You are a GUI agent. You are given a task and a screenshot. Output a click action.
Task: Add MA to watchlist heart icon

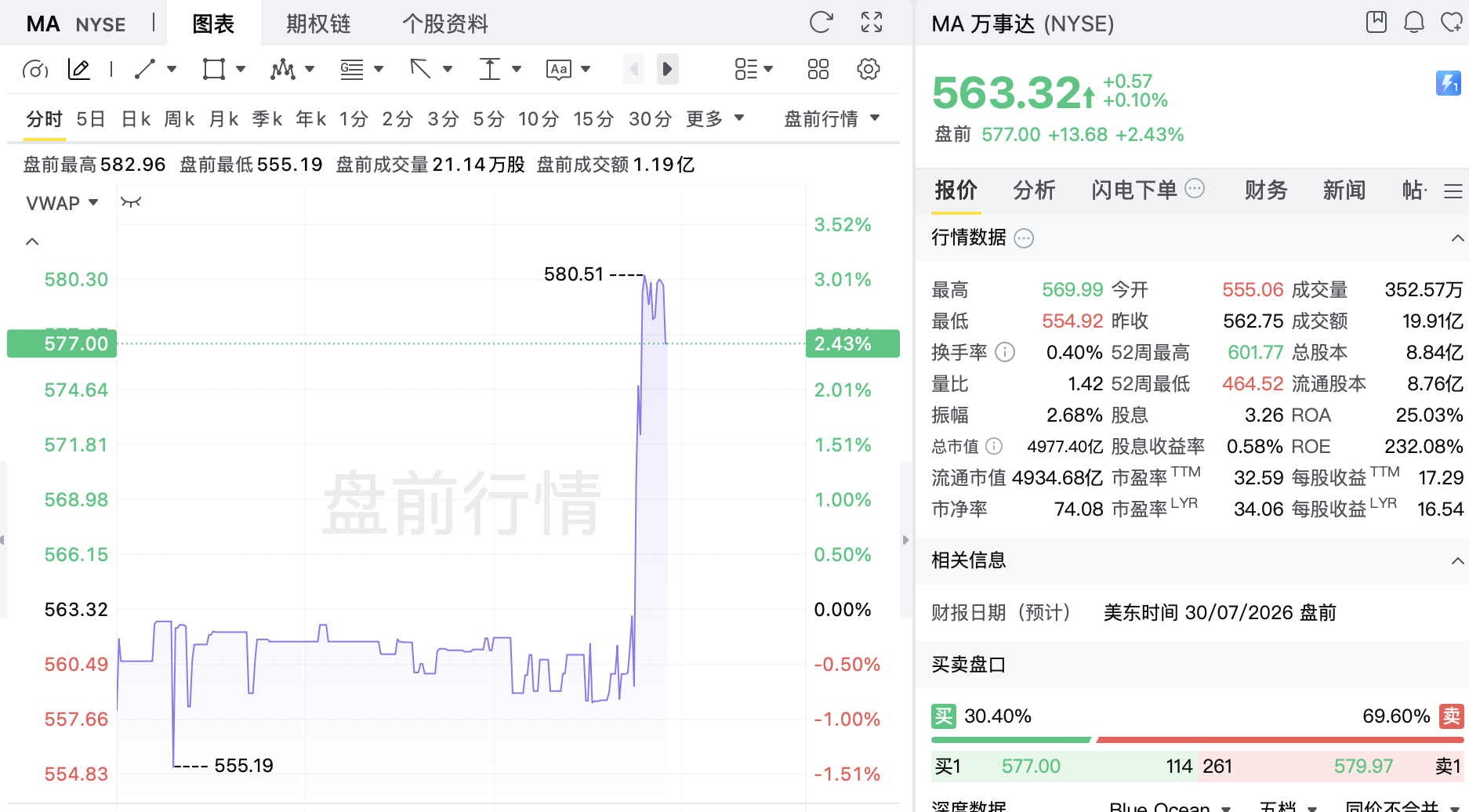point(1452,22)
